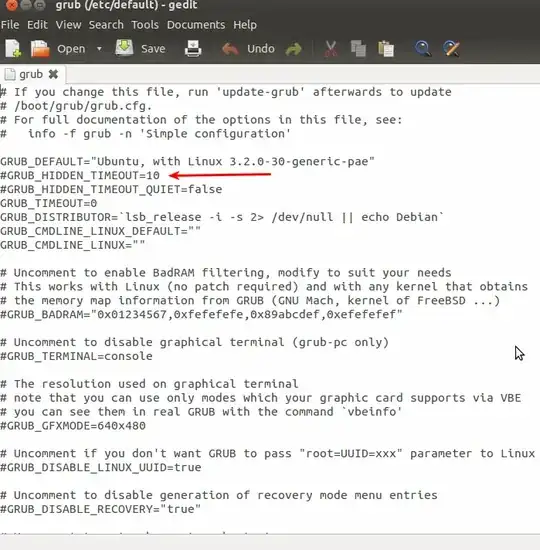Open the Tools menu

[x=145, y=25]
